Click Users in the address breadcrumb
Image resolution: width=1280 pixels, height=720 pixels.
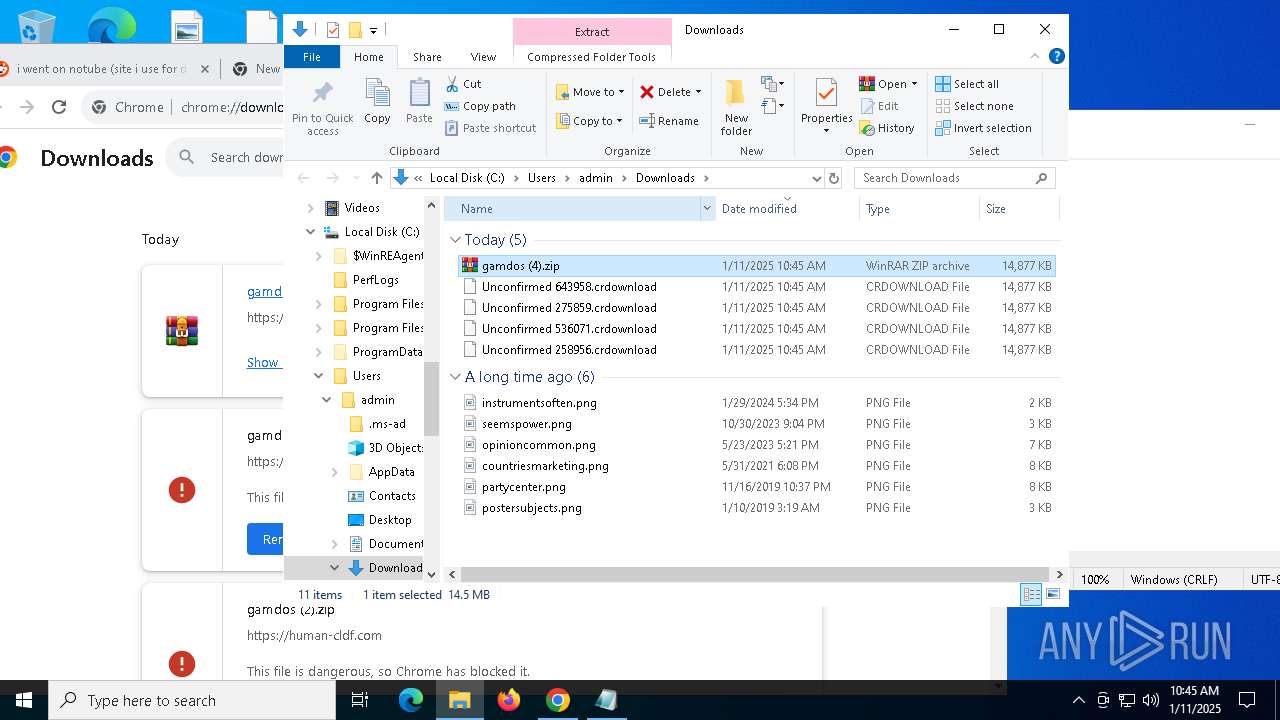(542, 178)
